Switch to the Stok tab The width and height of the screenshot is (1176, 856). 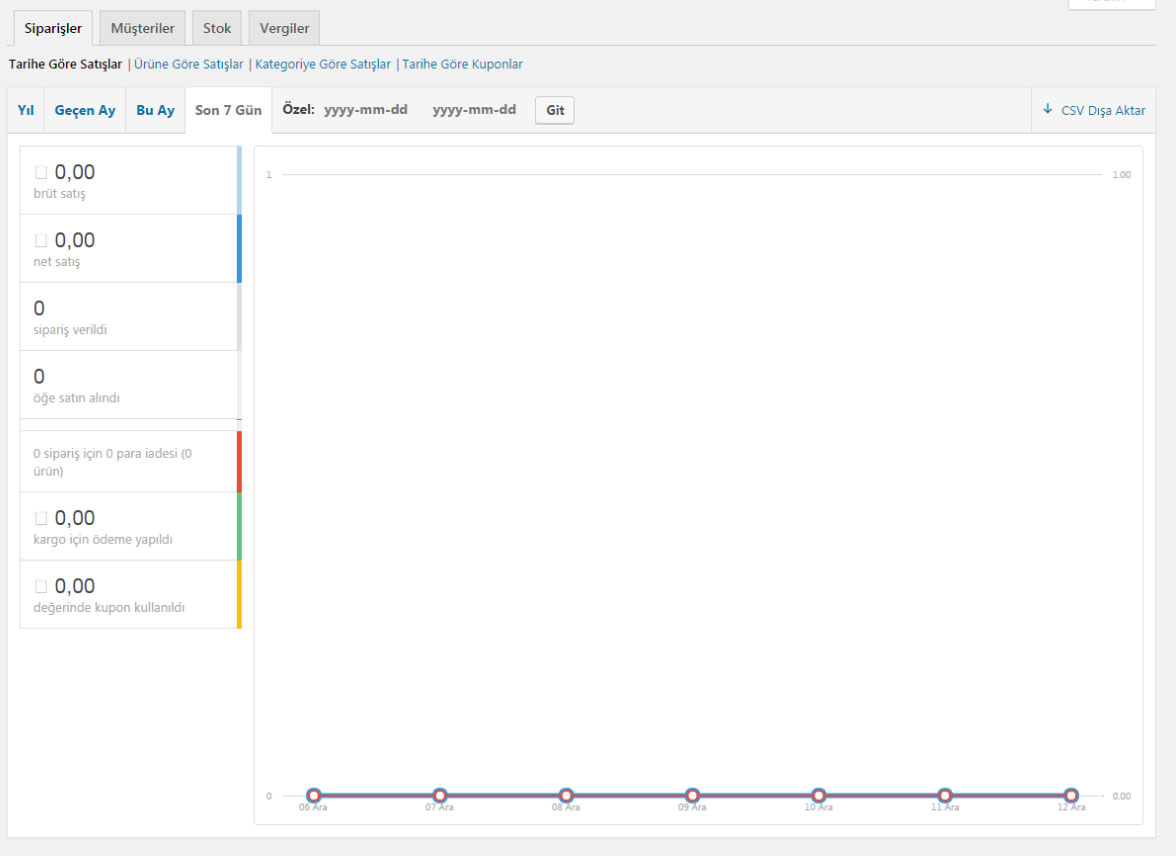pyautogui.click(x=217, y=29)
